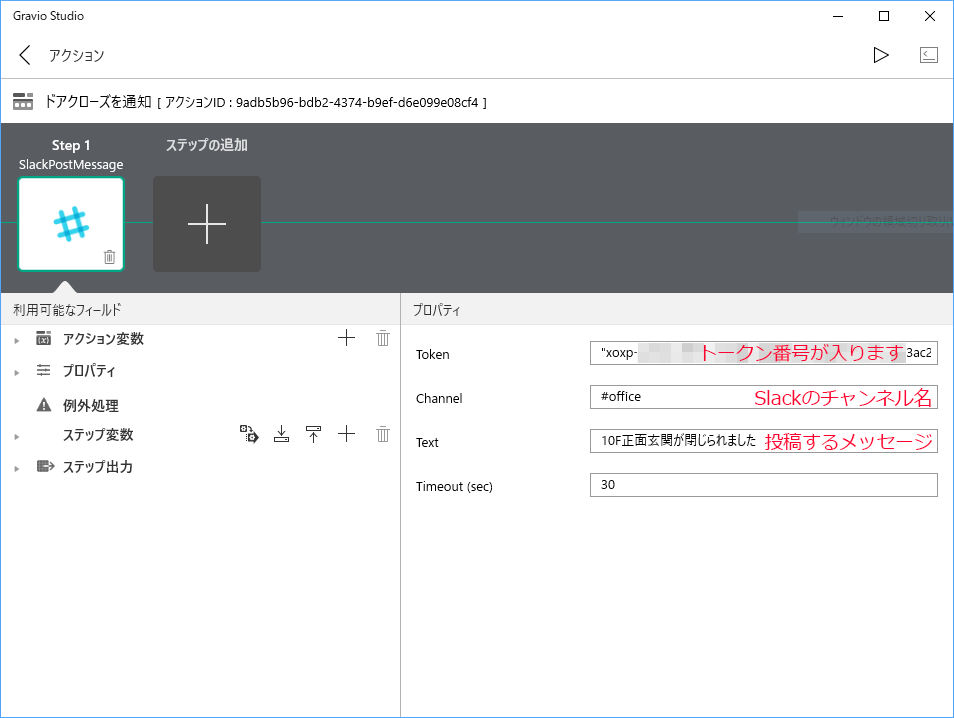Click into the Text message field

pyautogui.click(x=764, y=441)
